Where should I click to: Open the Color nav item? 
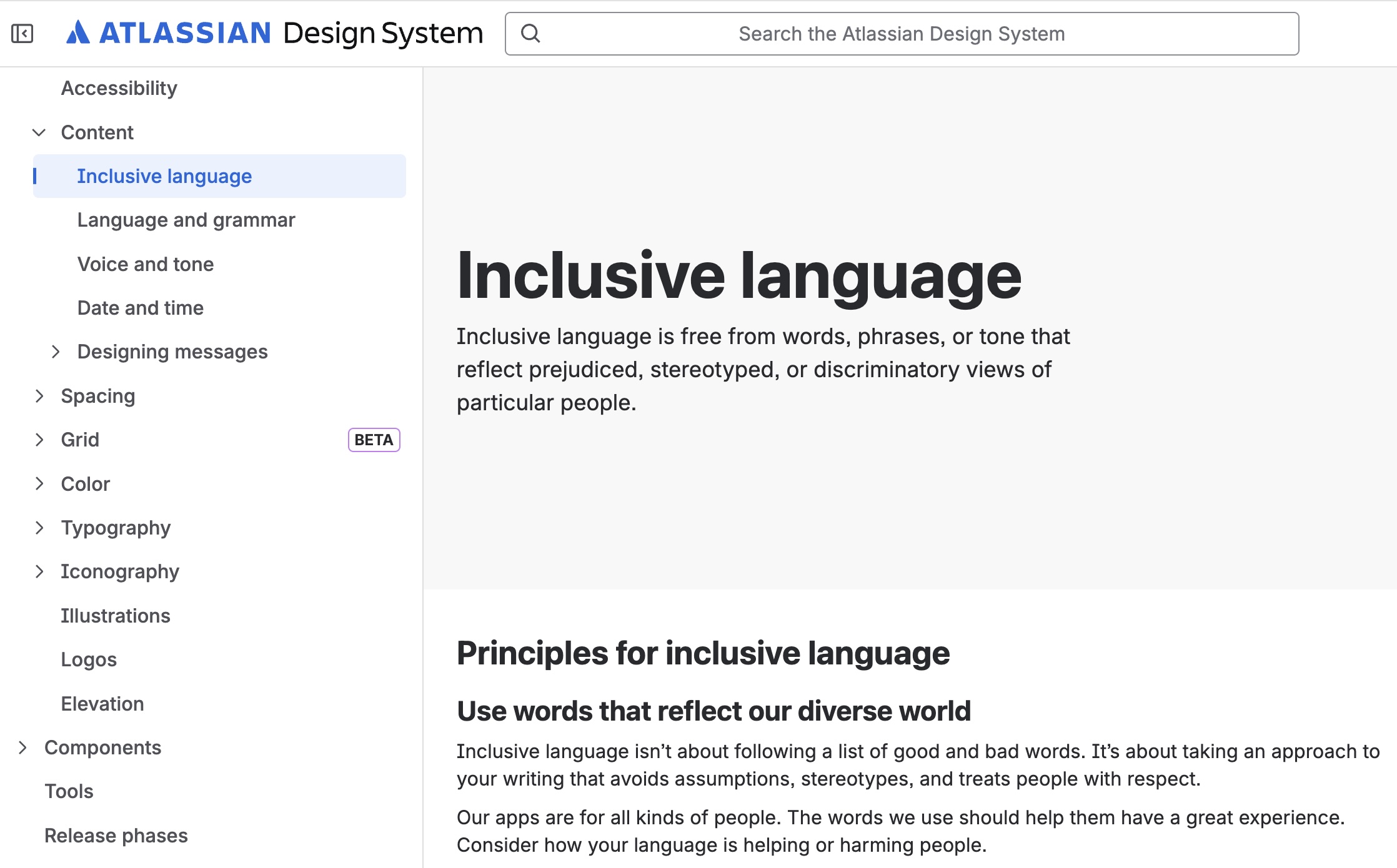point(86,484)
